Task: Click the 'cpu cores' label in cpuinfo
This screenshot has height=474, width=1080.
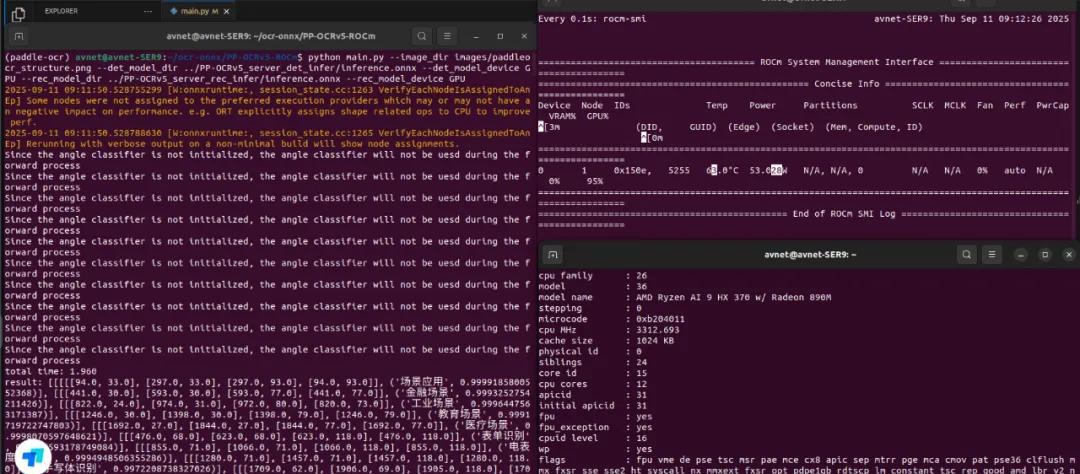Action: point(563,384)
